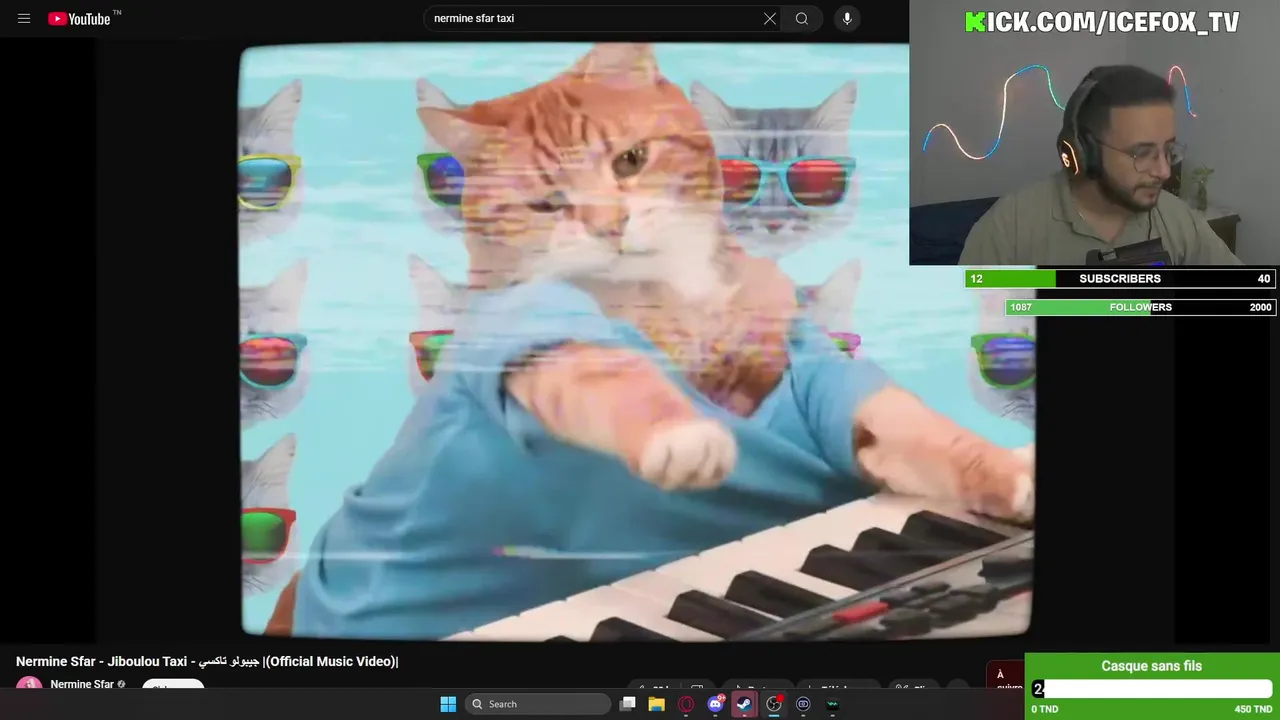
Task: Start voice search with the microphone icon
Action: coord(847,18)
